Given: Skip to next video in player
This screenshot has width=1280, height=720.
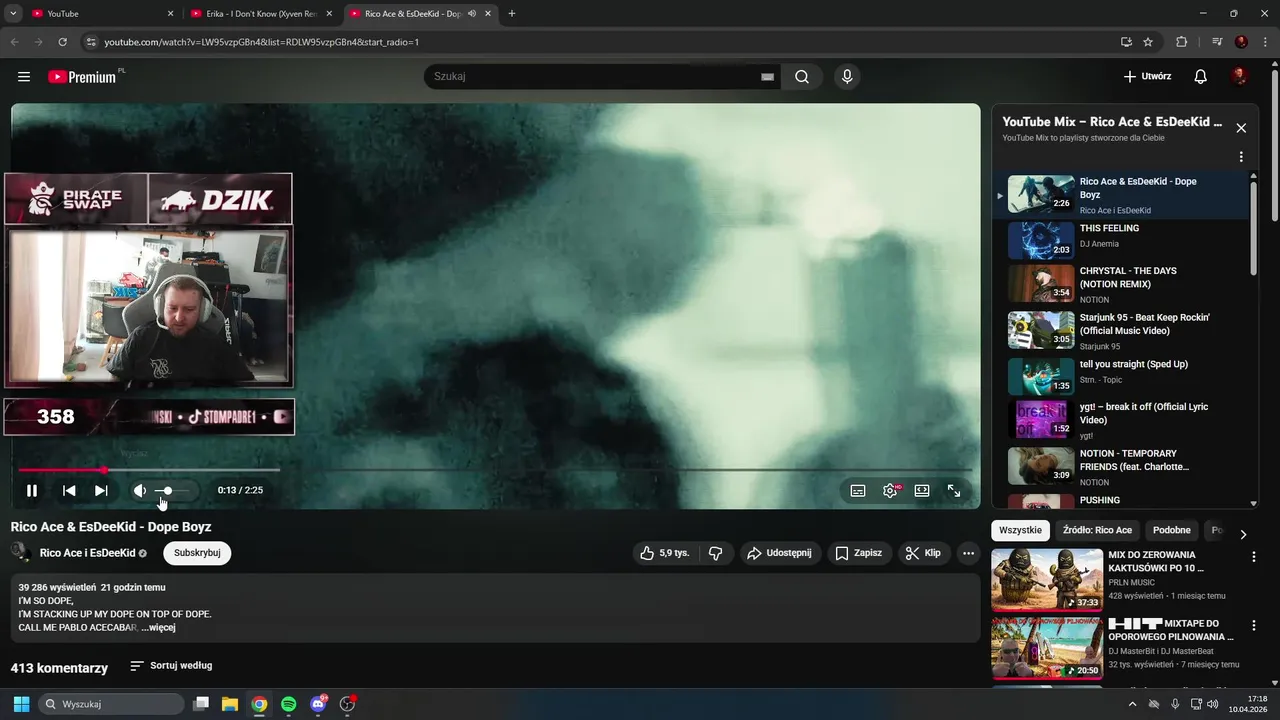Looking at the screenshot, I should pyautogui.click(x=101, y=491).
